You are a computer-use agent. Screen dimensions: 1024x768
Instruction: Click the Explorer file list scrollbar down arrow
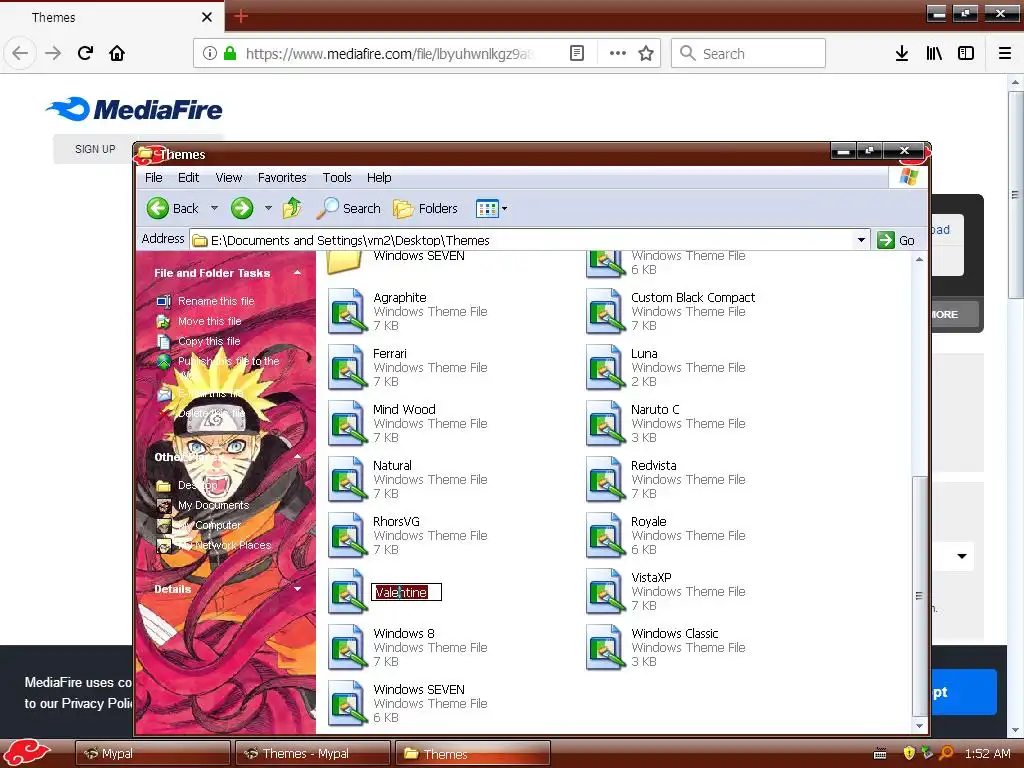920,726
